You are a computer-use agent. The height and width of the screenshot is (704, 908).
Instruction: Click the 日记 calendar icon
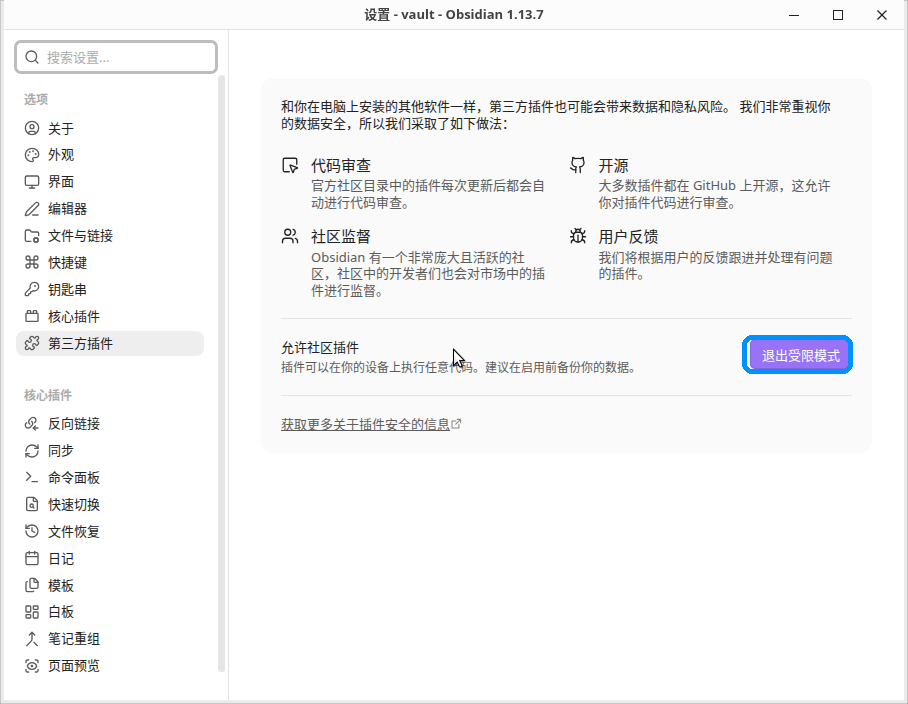tap(32, 559)
